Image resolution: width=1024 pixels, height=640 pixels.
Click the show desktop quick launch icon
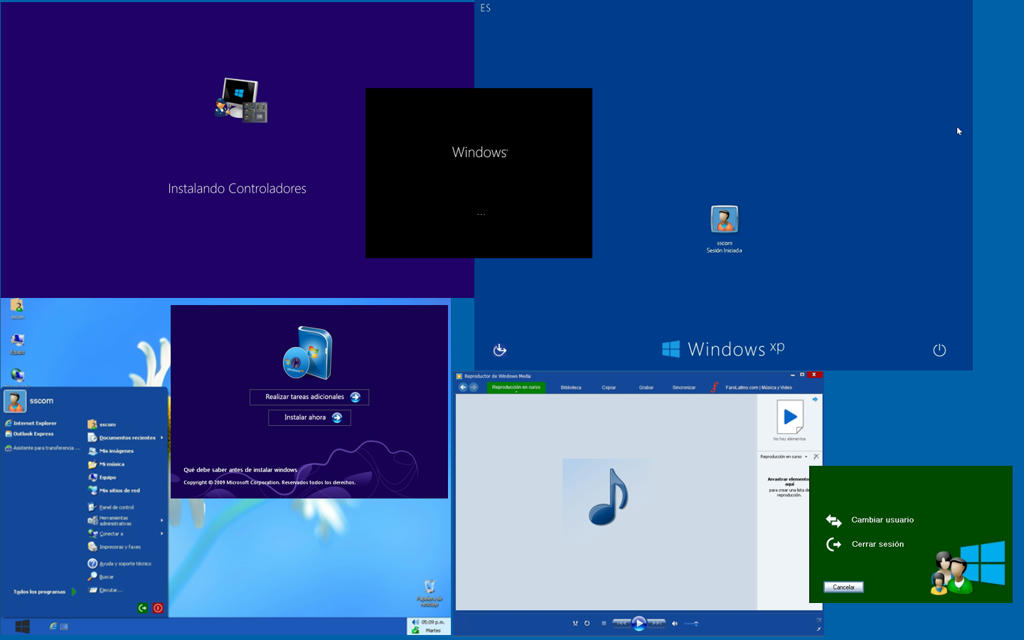tap(64, 626)
